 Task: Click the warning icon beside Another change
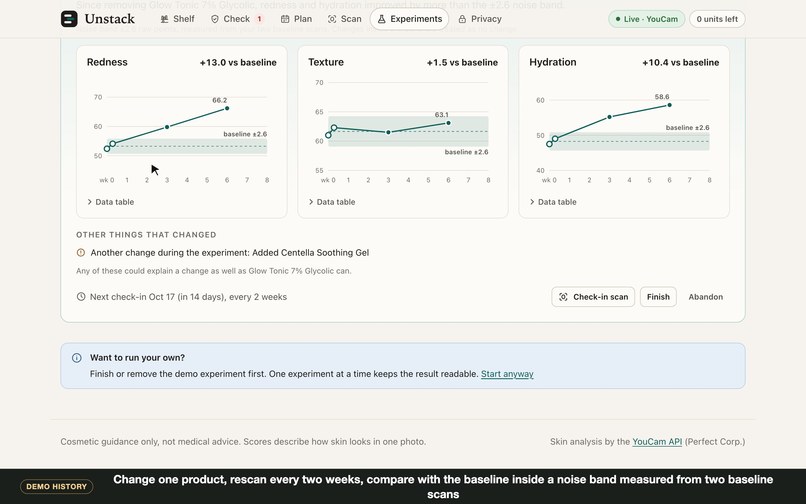pyautogui.click(x=81, y=253)
